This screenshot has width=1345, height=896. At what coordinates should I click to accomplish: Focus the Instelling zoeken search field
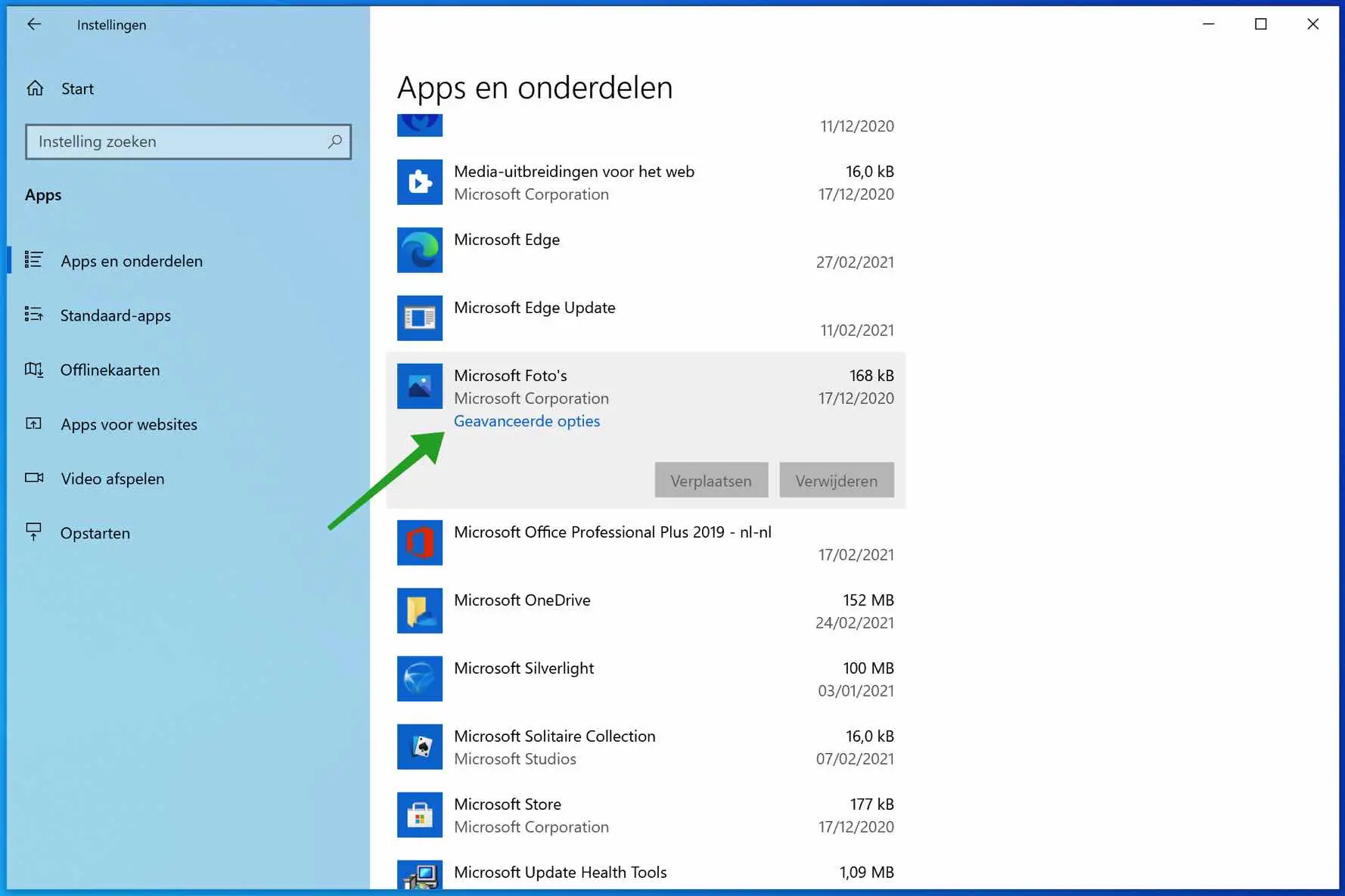188,141
